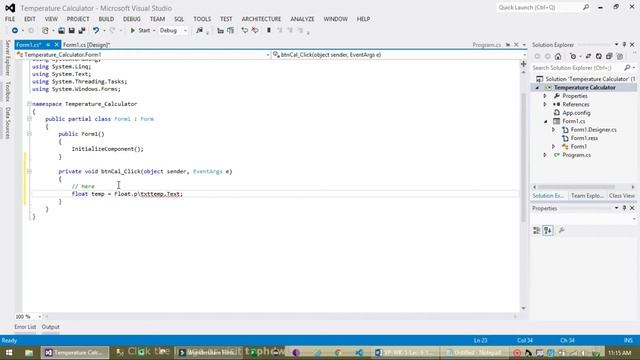
Task: Click the New Project toolbar icon
Action: click(45, 31)
